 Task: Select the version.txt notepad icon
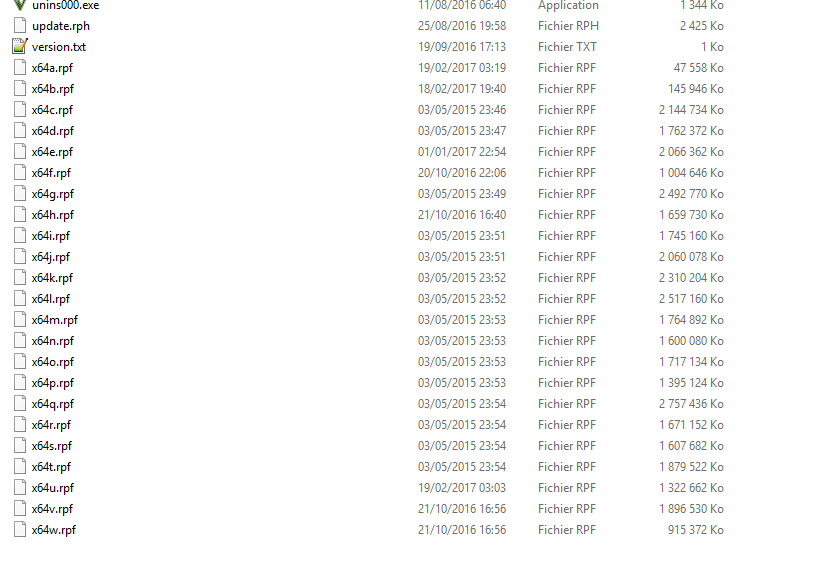(20, 46)
